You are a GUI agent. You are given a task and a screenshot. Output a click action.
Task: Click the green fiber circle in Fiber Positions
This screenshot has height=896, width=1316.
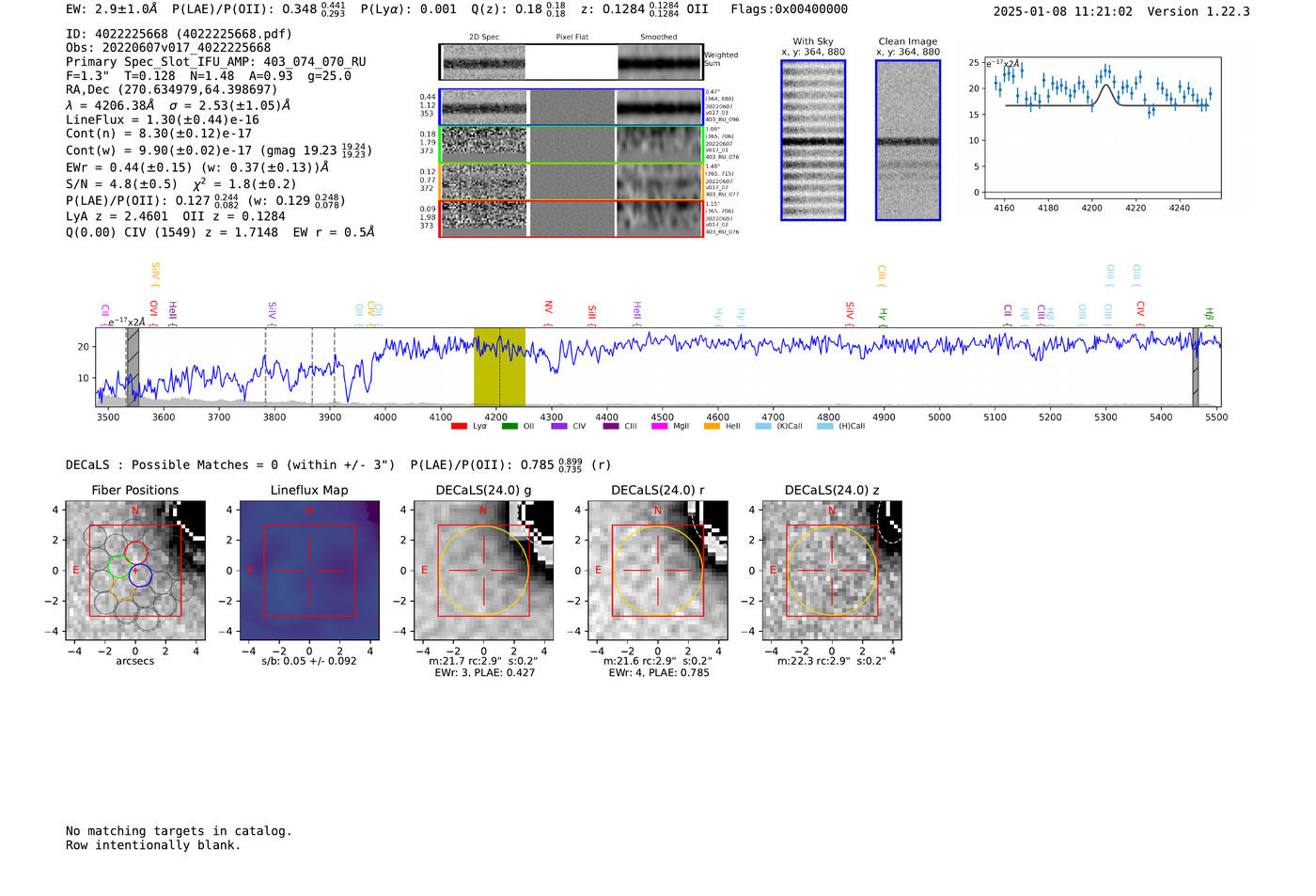118,567
